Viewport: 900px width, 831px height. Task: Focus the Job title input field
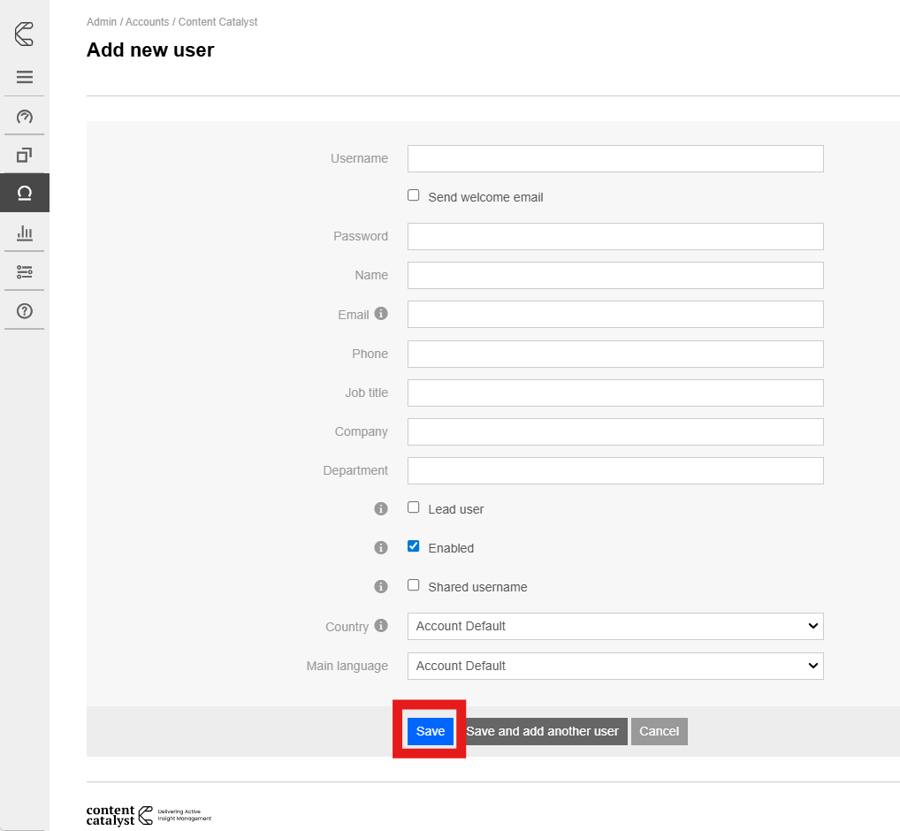pyautogui.click(x=615, y=393)
